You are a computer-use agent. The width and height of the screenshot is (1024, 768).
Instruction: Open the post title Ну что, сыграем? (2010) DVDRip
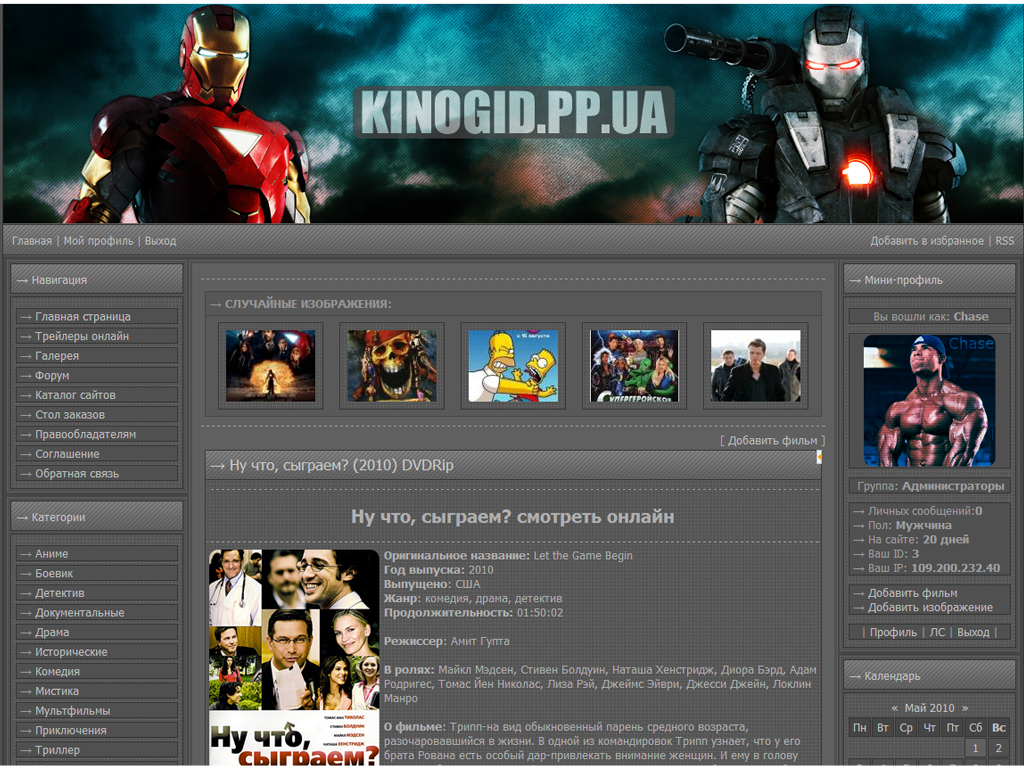pos(341,465)
